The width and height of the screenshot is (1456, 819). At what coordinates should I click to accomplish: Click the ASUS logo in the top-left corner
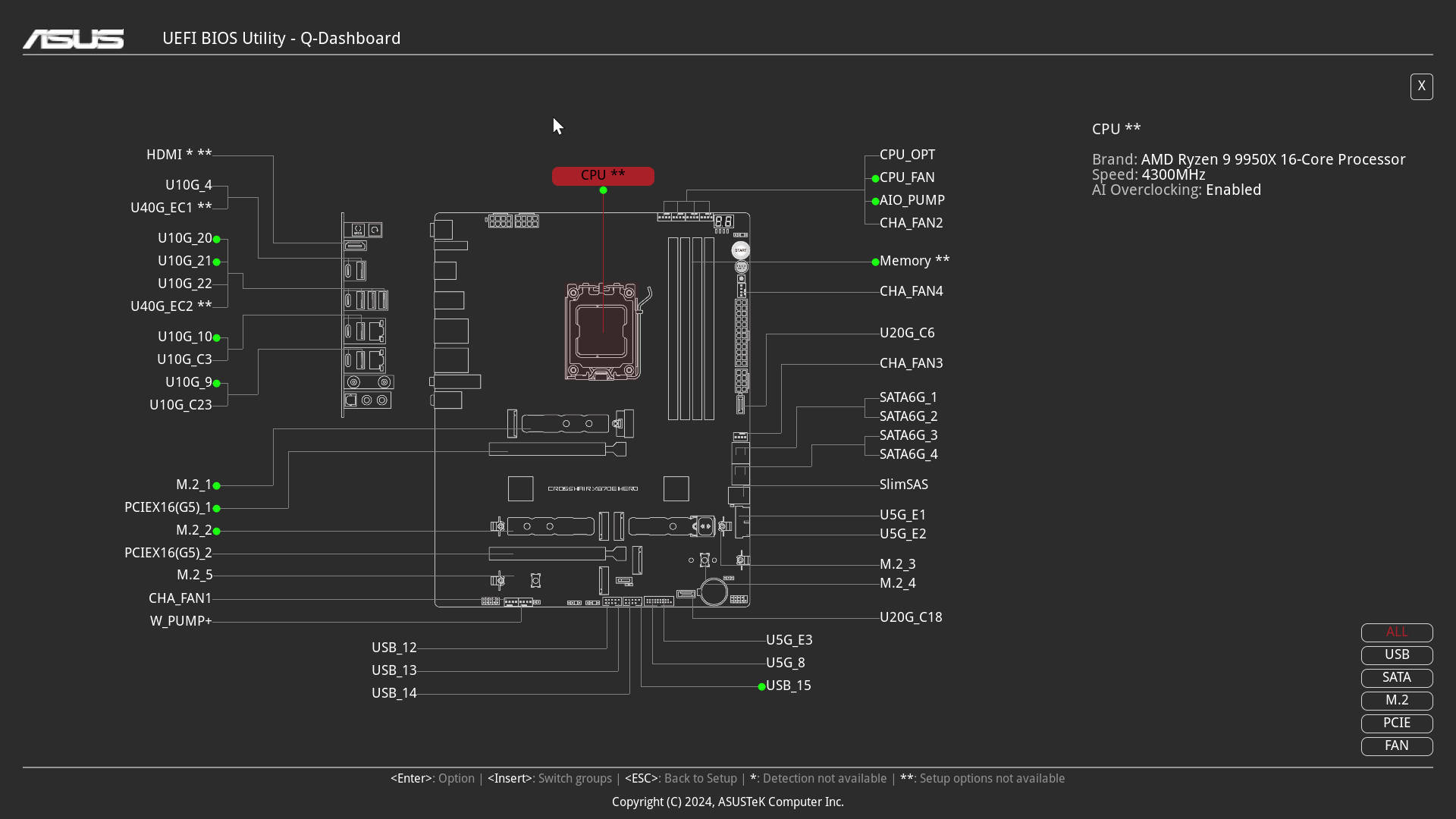coord(73,39)
